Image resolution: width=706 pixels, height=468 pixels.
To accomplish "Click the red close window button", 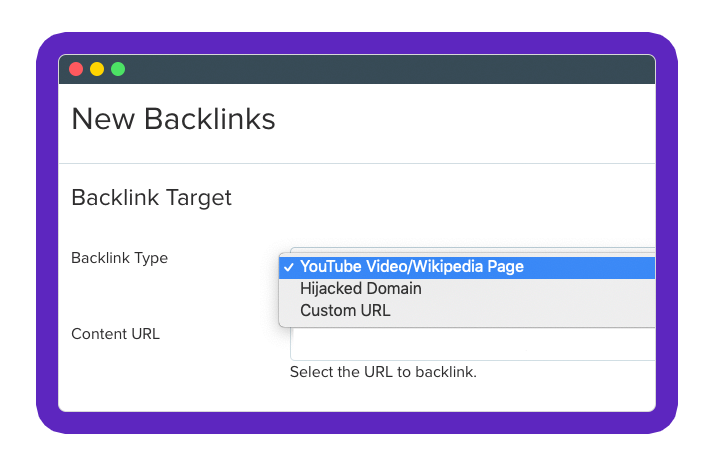I will [76, 69].
